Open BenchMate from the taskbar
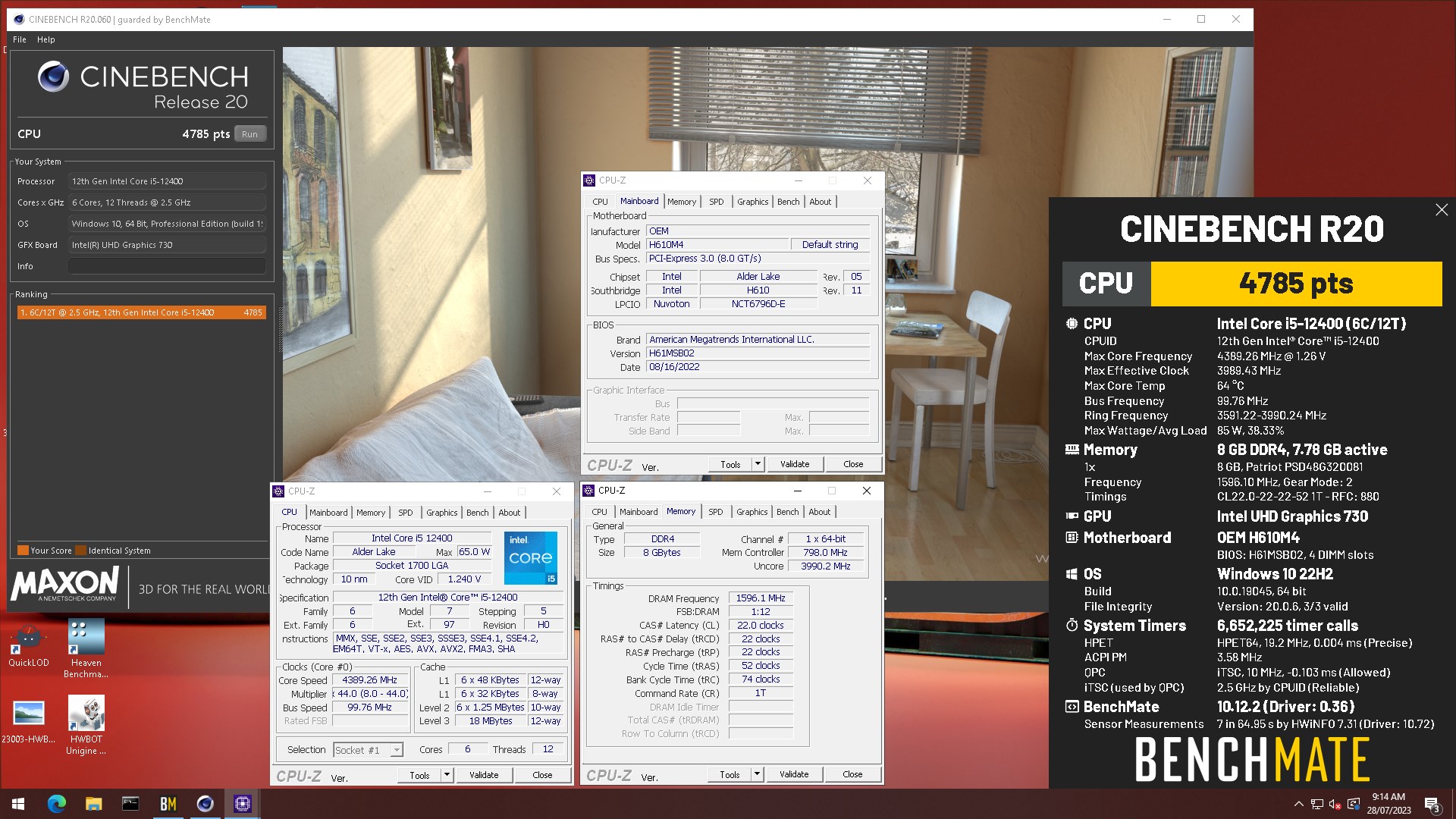 point(168,804)
